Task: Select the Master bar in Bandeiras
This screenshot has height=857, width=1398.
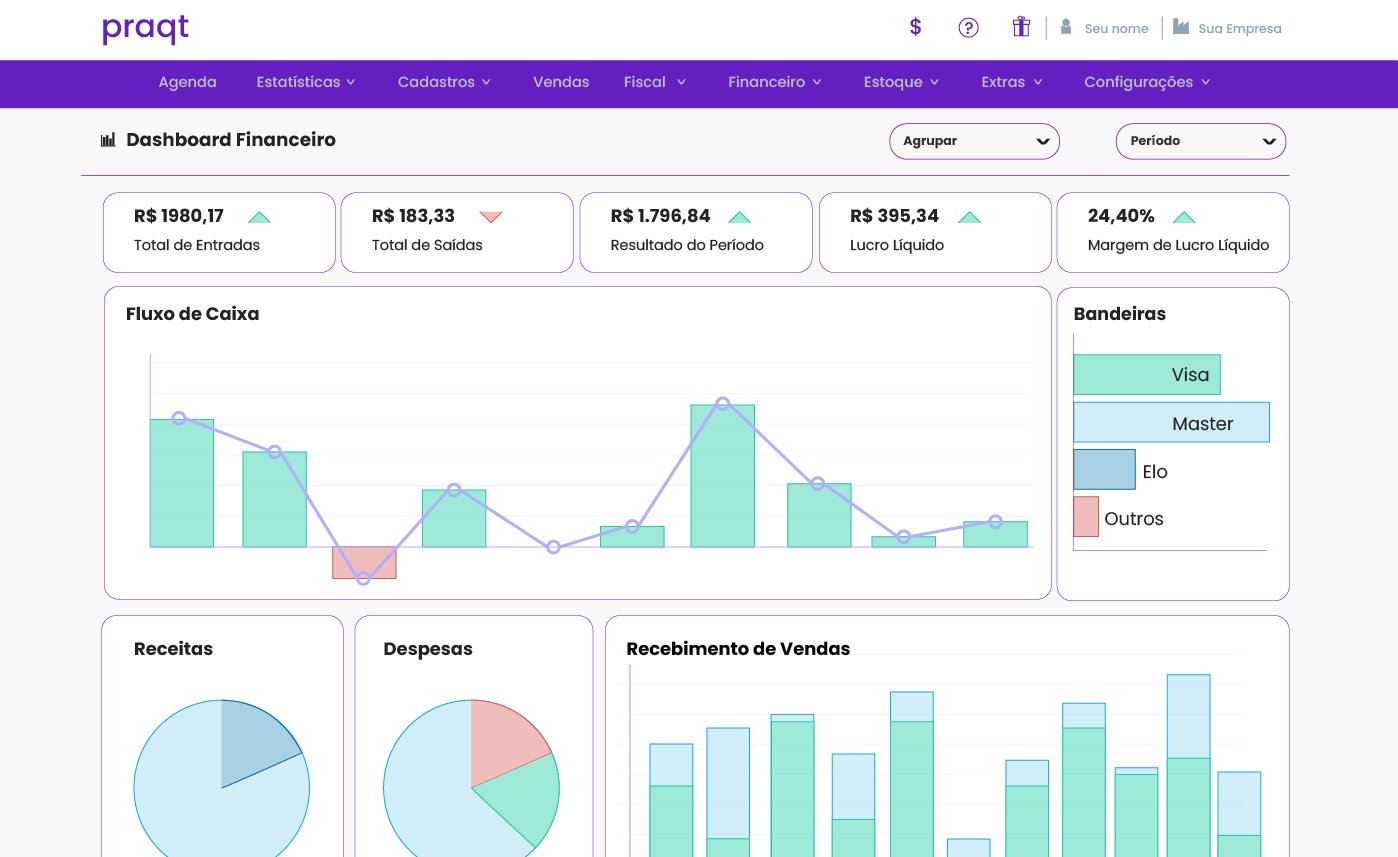Action: (1171, 422)
